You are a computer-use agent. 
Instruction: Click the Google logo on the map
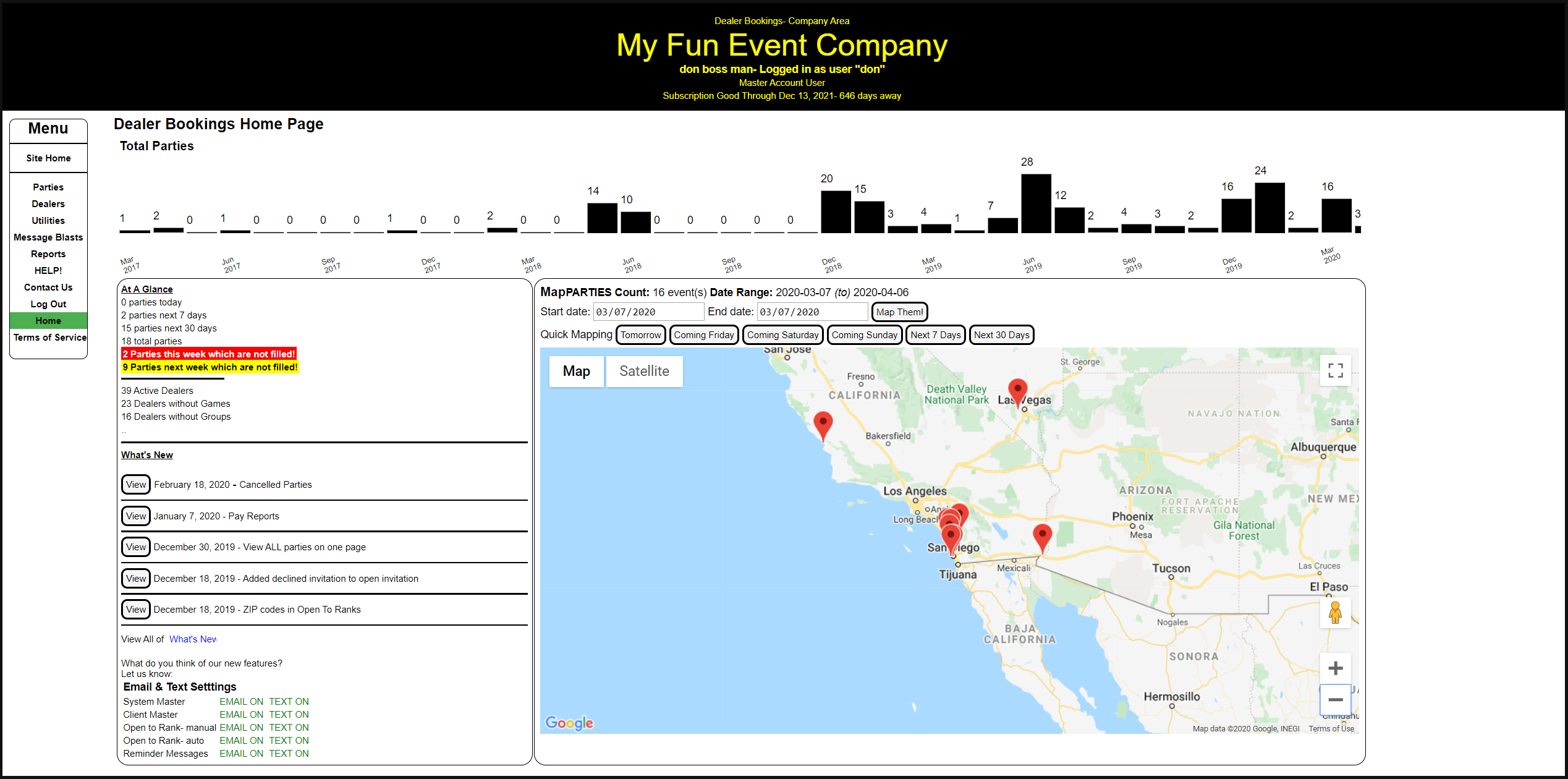(x=569, y=723)
